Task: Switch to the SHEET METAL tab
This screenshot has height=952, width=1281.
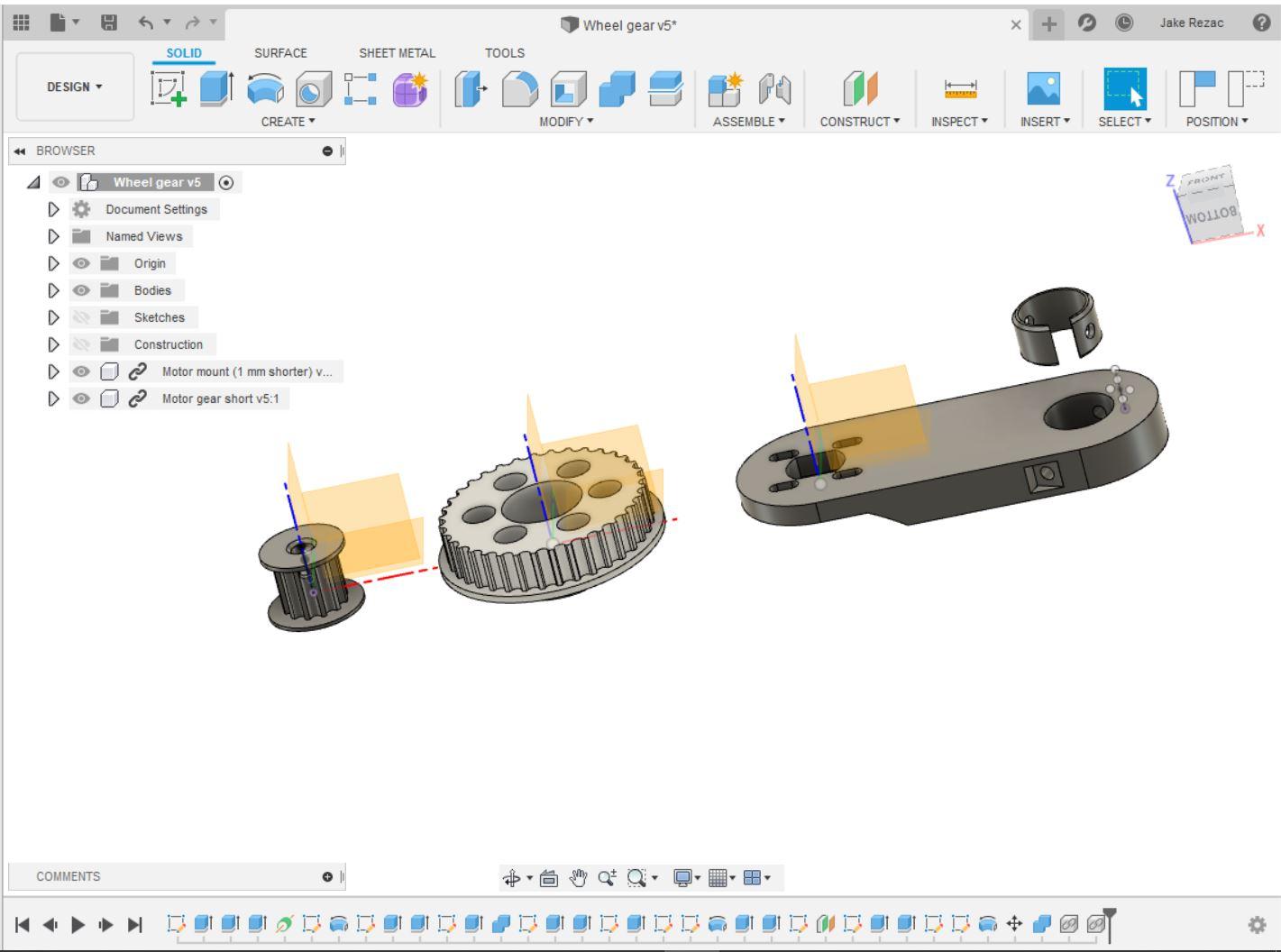Action: click(x=397, y=53)
